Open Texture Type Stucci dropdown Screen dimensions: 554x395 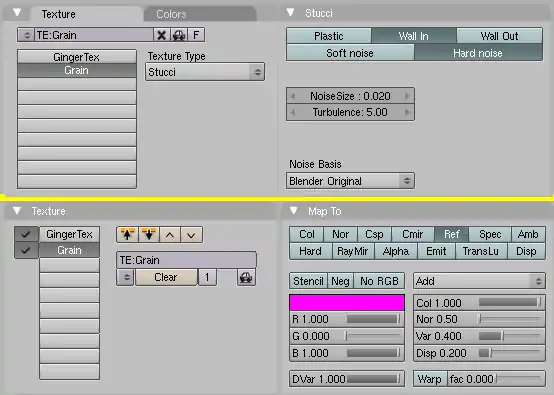(205, 72)
